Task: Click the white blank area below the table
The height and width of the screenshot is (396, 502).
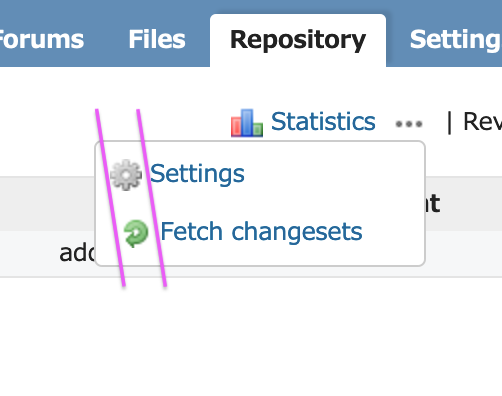Action: click(x=251, y=337)
